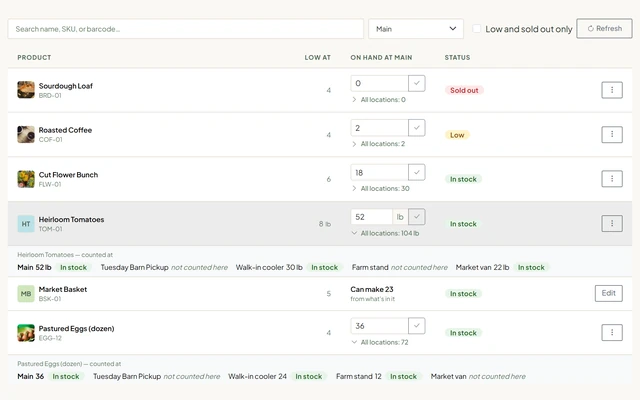Click the SKU text COF-01

pos(51,140)
